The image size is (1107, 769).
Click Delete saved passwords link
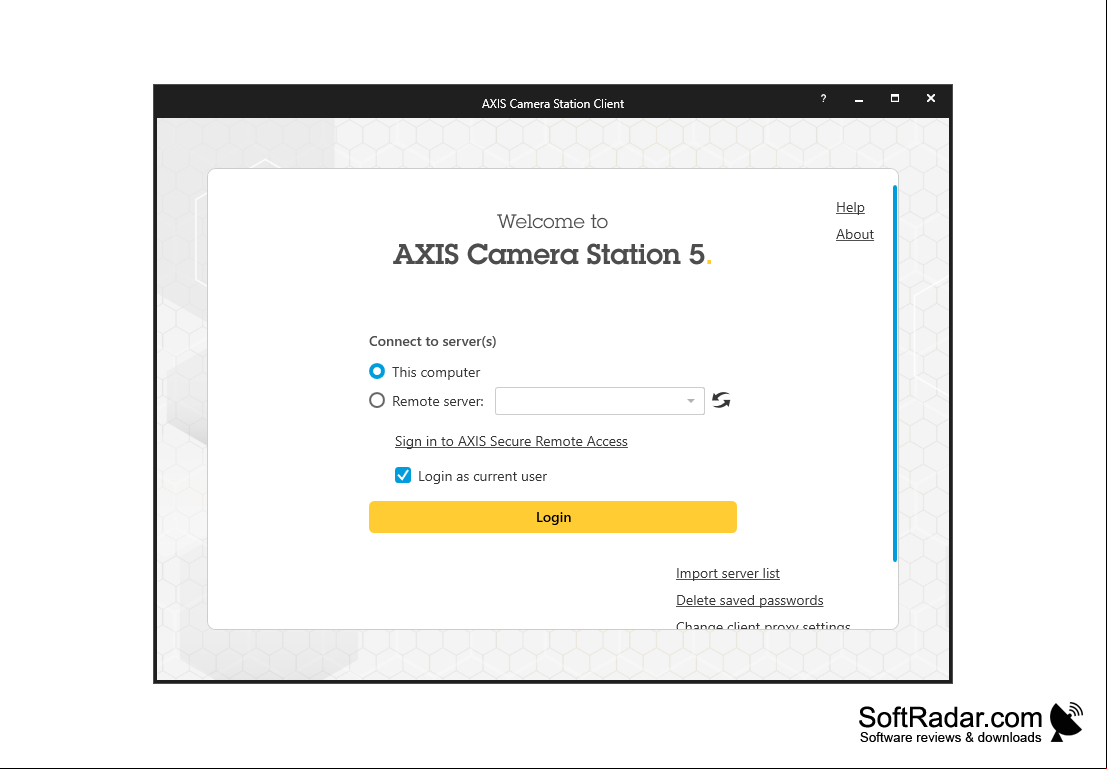click(x=750, y=600)
